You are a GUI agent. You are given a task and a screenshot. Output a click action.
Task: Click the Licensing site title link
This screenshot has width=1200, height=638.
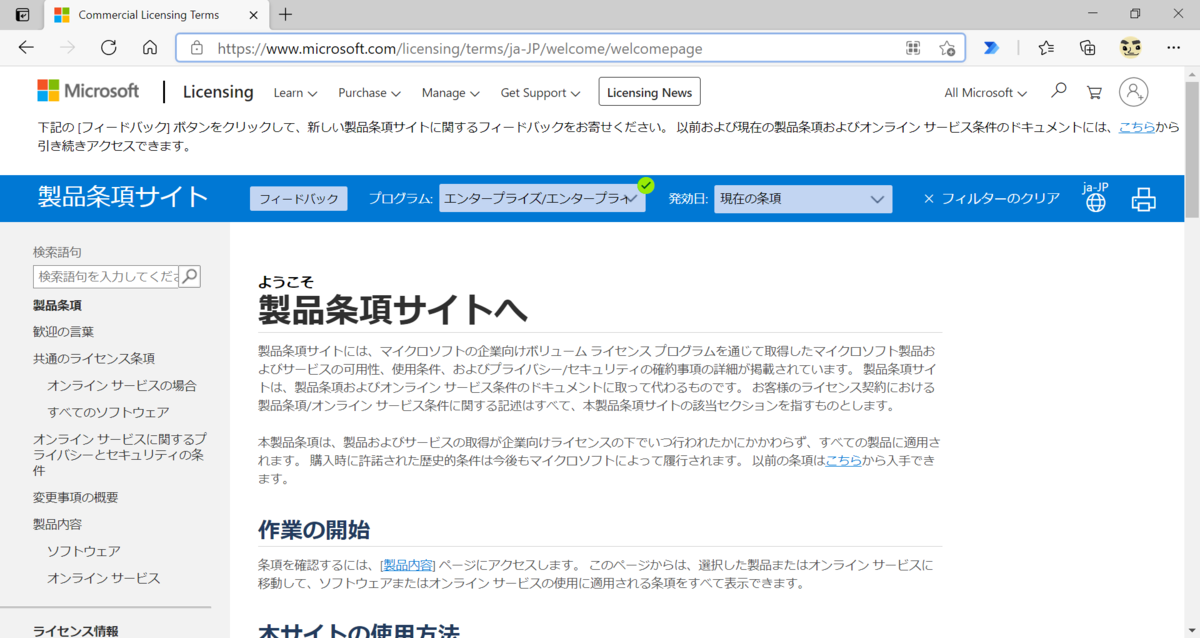coord(218,92)
